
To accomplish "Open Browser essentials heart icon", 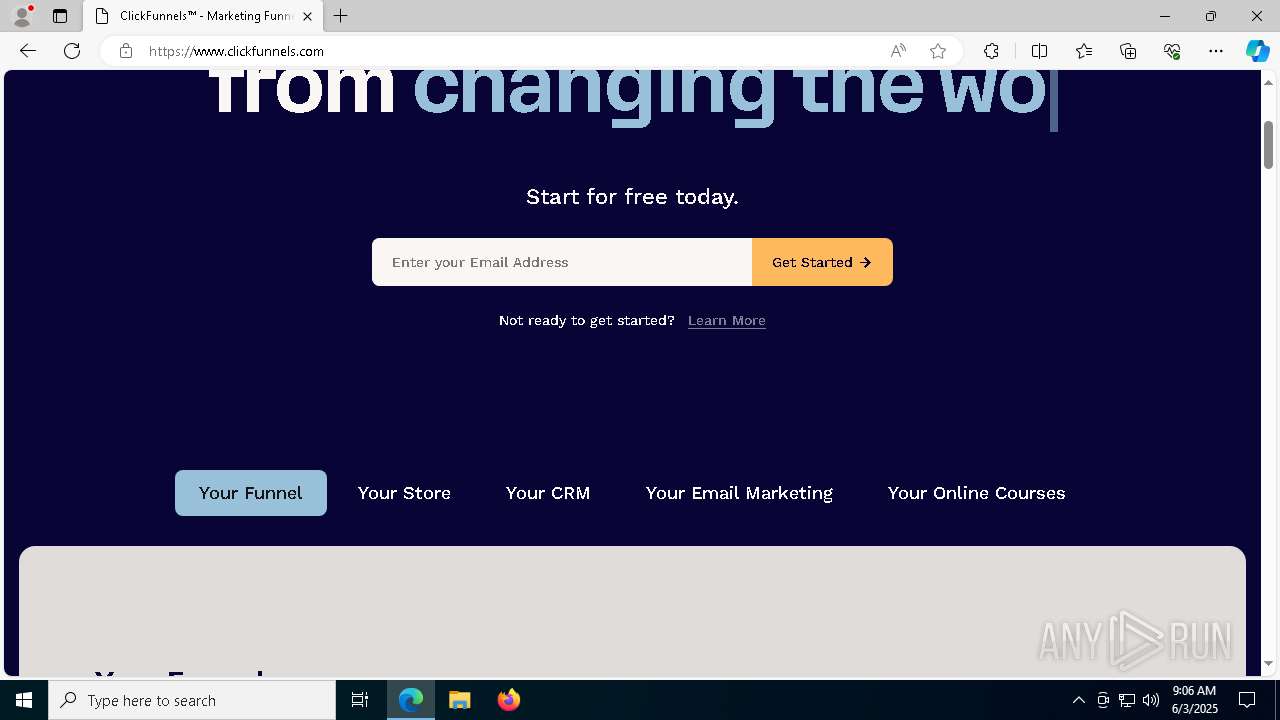I will 1172,51.
